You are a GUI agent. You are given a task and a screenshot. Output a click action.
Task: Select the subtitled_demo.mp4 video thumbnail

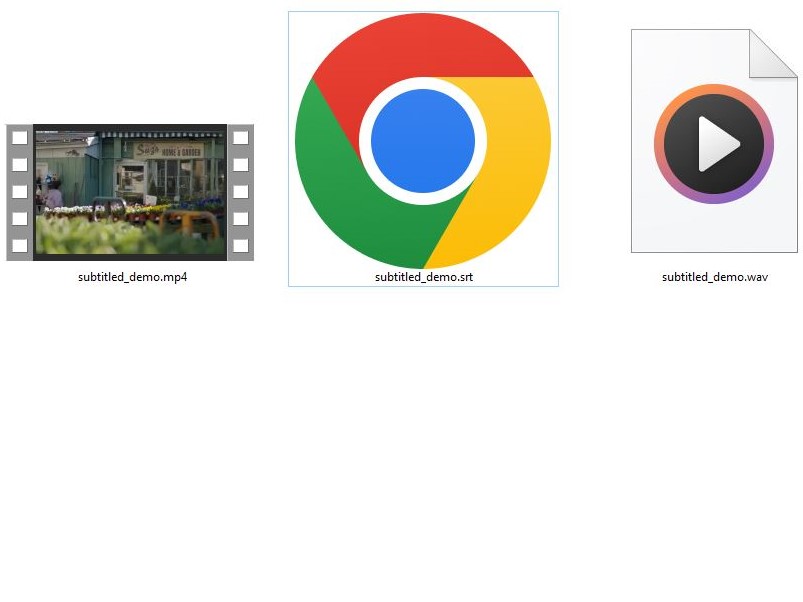pyautogui.click(x=130, y=192)
